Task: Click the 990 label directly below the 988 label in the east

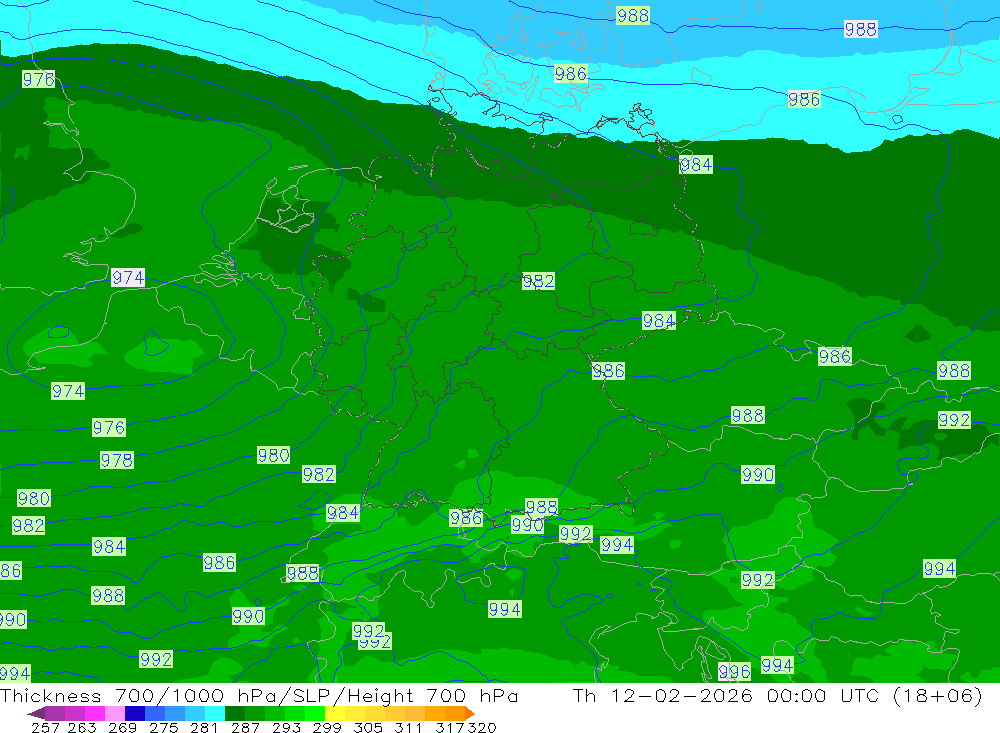Action: (x=758, y=475)
